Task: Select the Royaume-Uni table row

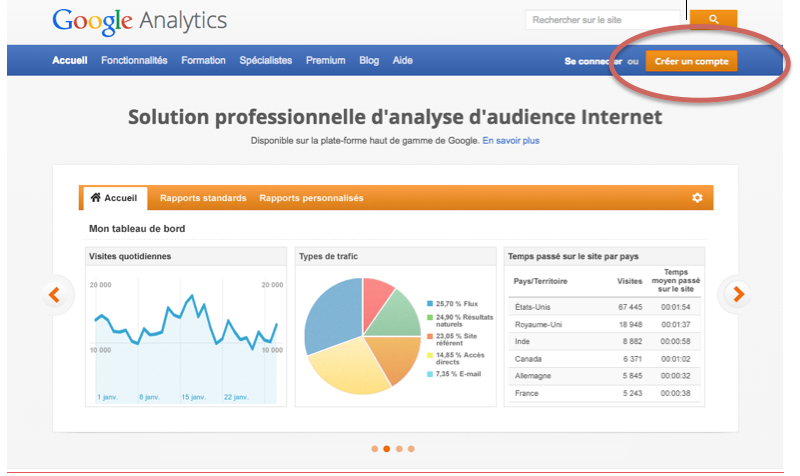Action: (604, 324)
